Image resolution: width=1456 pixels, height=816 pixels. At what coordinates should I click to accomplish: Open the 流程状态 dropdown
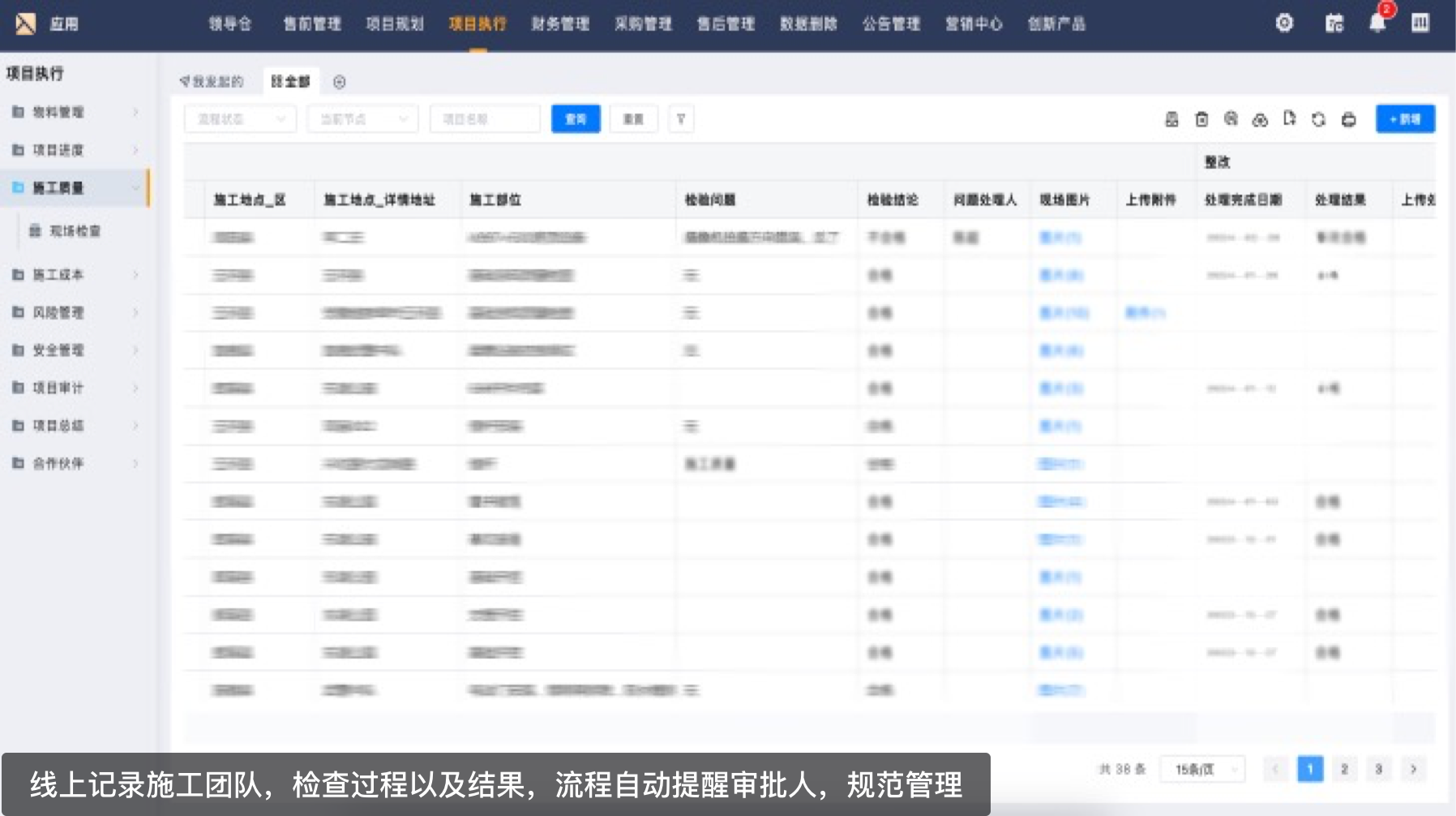241,119
